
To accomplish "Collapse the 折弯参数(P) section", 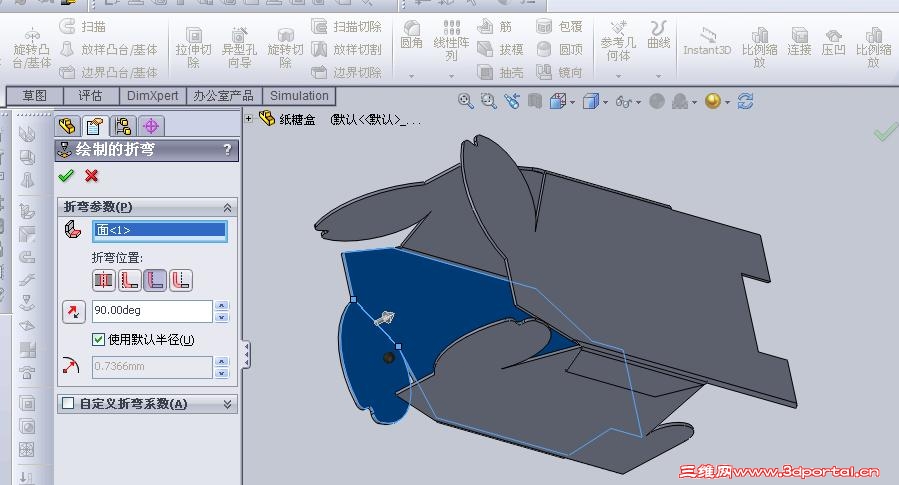I will tap(227, 208).
